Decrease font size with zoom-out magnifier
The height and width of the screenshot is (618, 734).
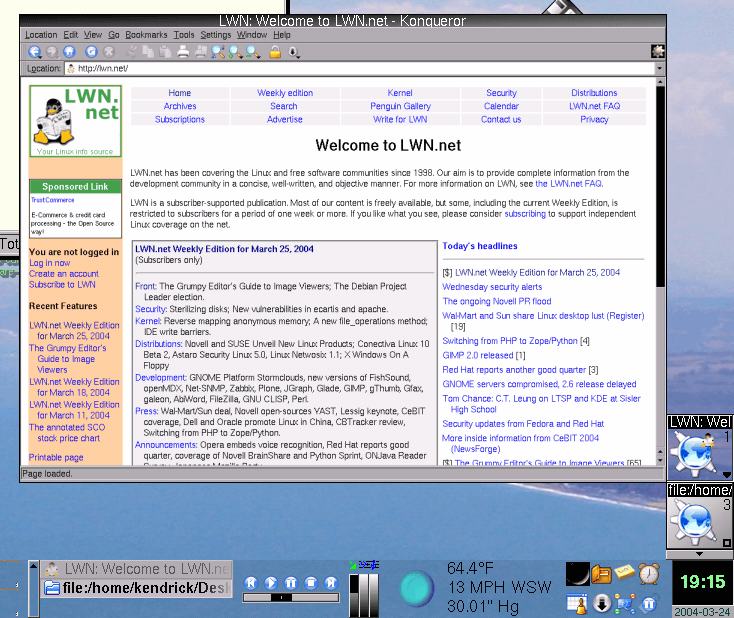[253, 52]
